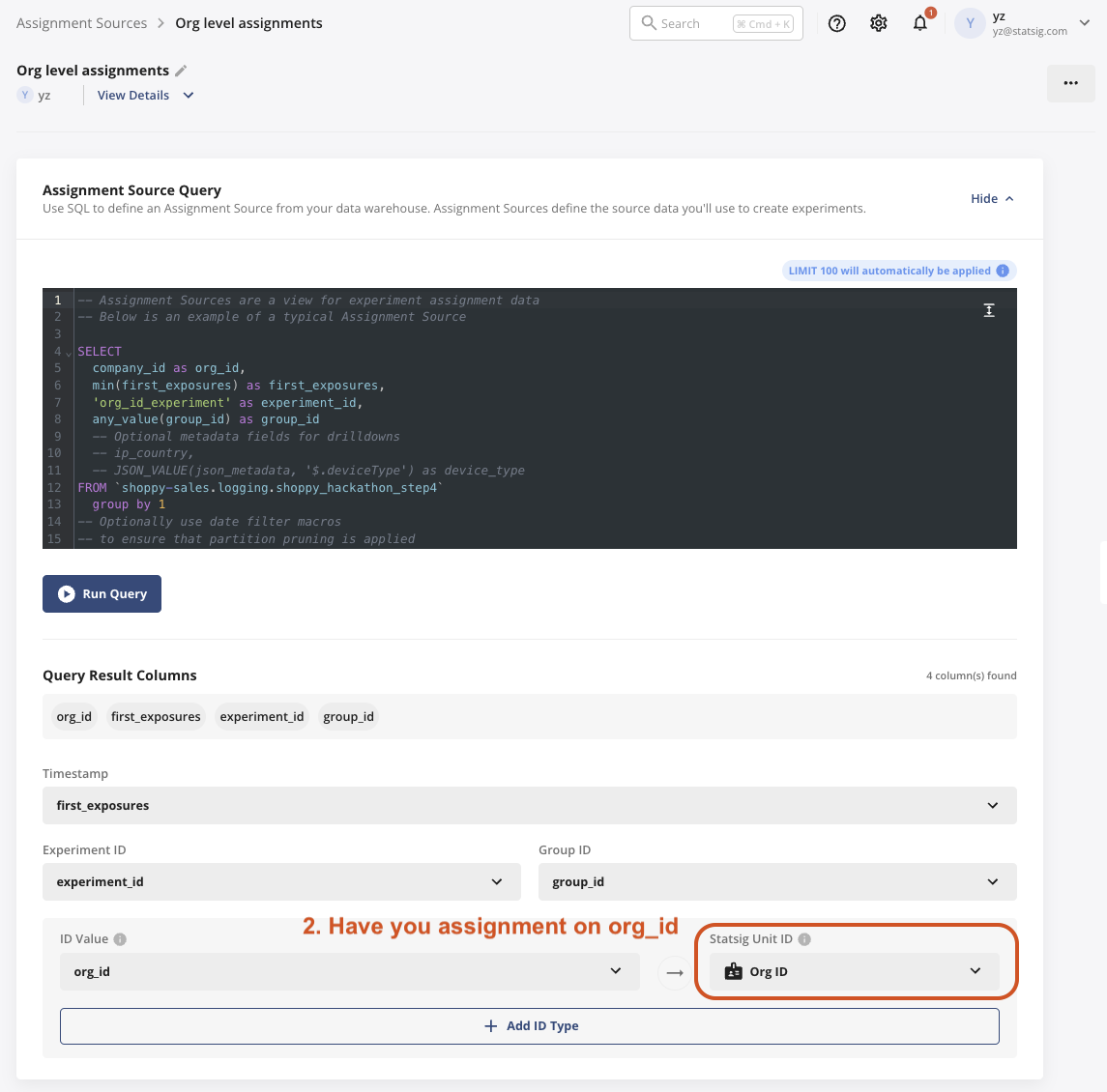This screenshot has width=1107, height=1092.
Task: Open the more options ellipsis menu
Action: pos(1070,83)
